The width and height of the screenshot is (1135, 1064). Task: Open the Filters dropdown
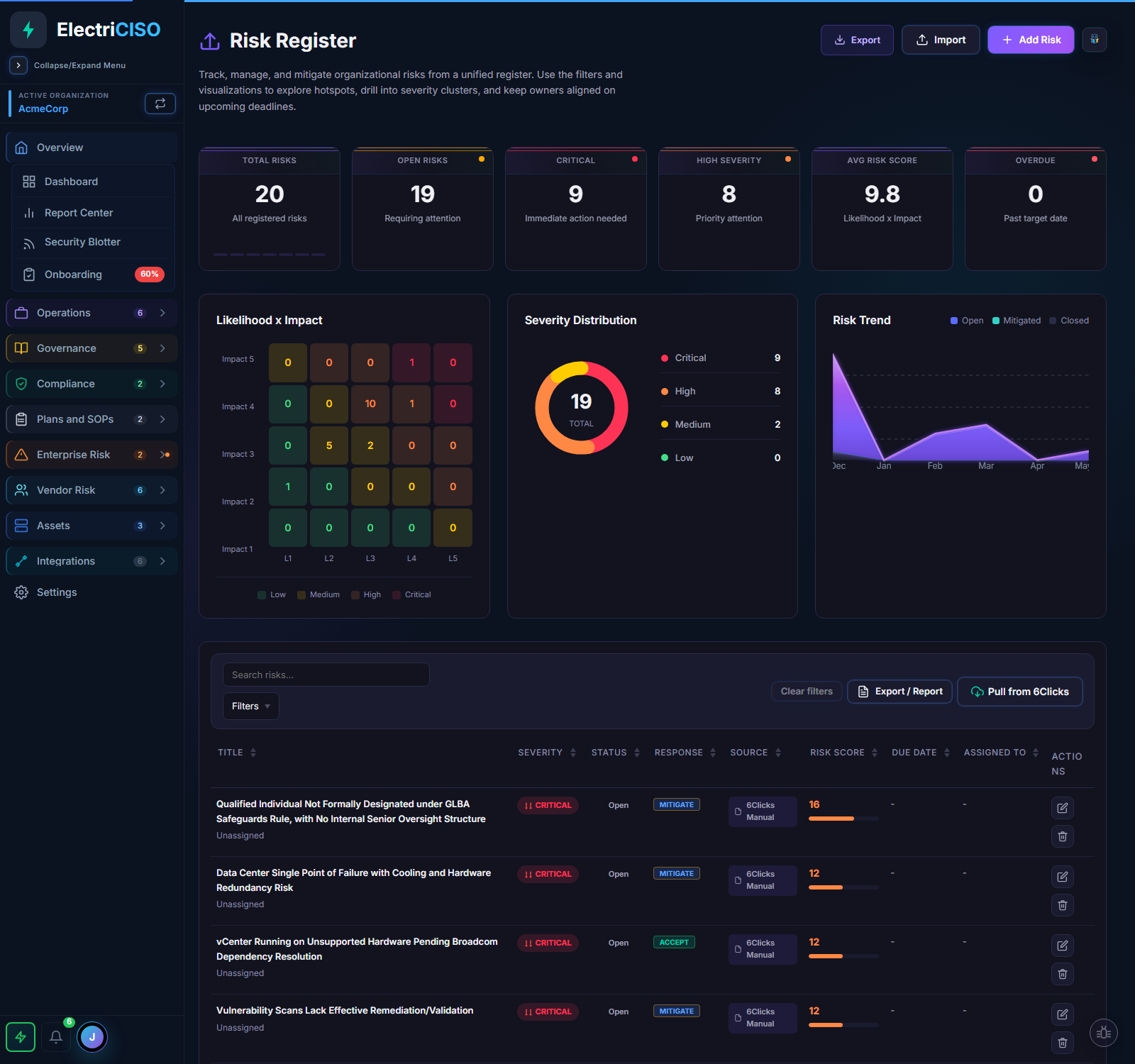251,706
